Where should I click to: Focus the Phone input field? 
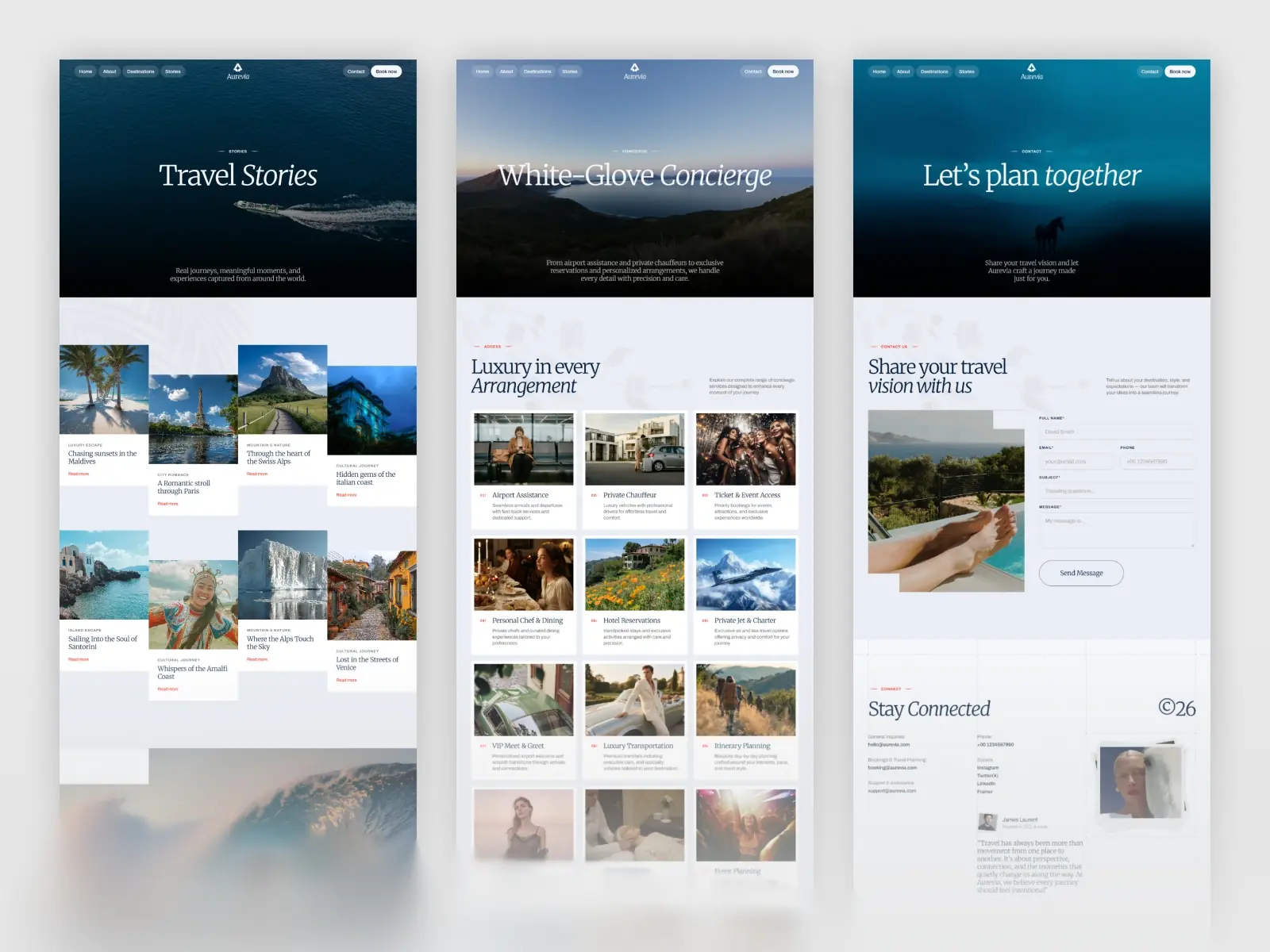(x=1157, y=461)
